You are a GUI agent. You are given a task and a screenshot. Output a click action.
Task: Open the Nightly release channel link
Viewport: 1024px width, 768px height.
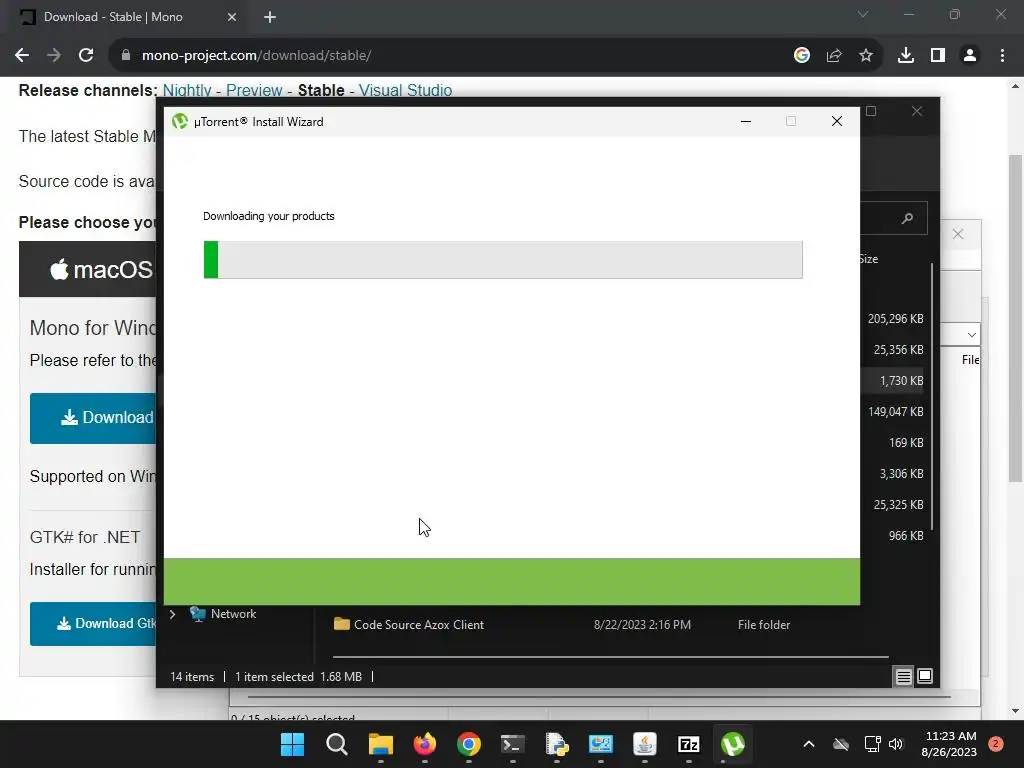187,90
